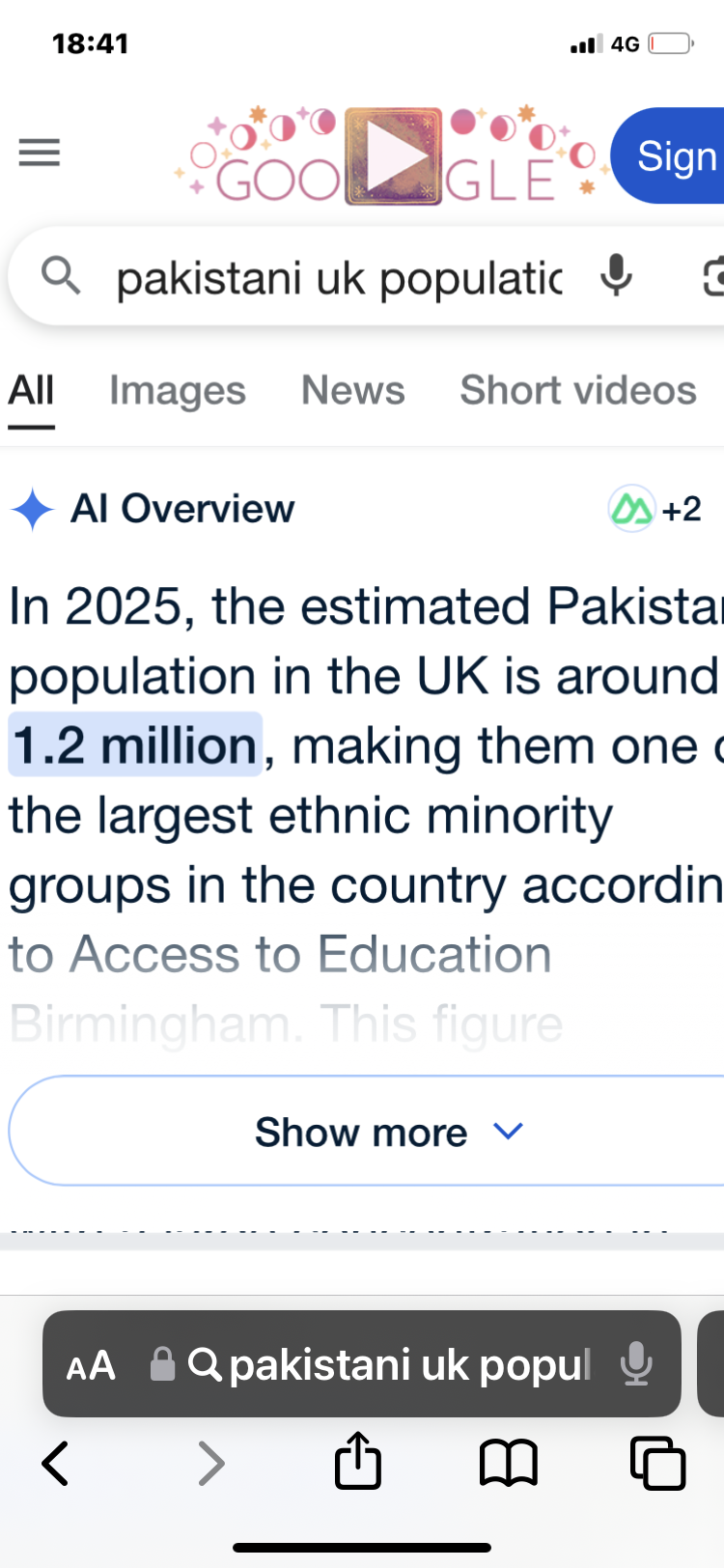Play the Google Doodle animation
The image size is (724, 1568).
394,156
